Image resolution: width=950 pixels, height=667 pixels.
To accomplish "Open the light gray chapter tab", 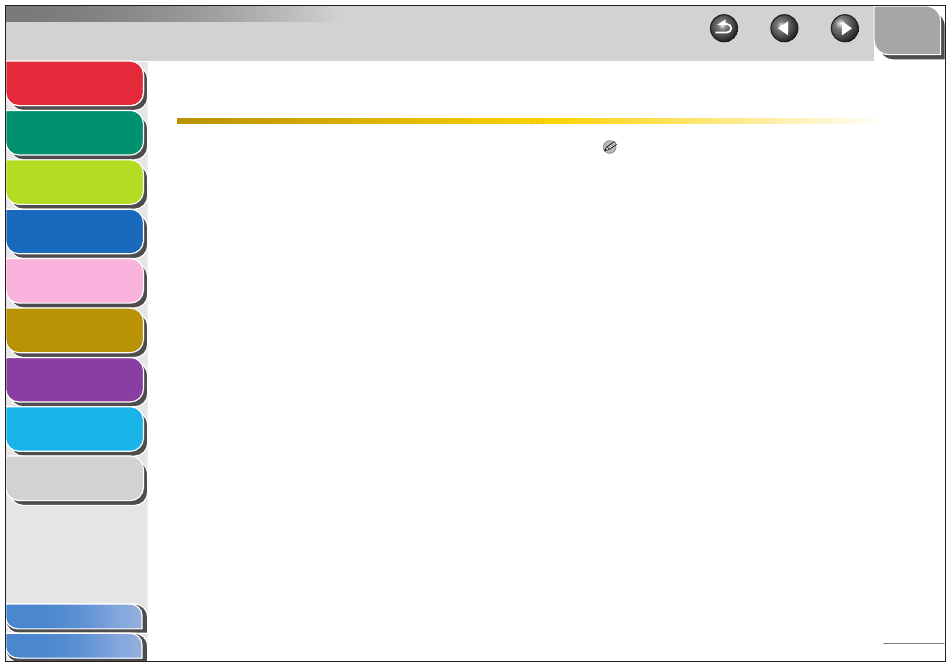I will (75, 479).
